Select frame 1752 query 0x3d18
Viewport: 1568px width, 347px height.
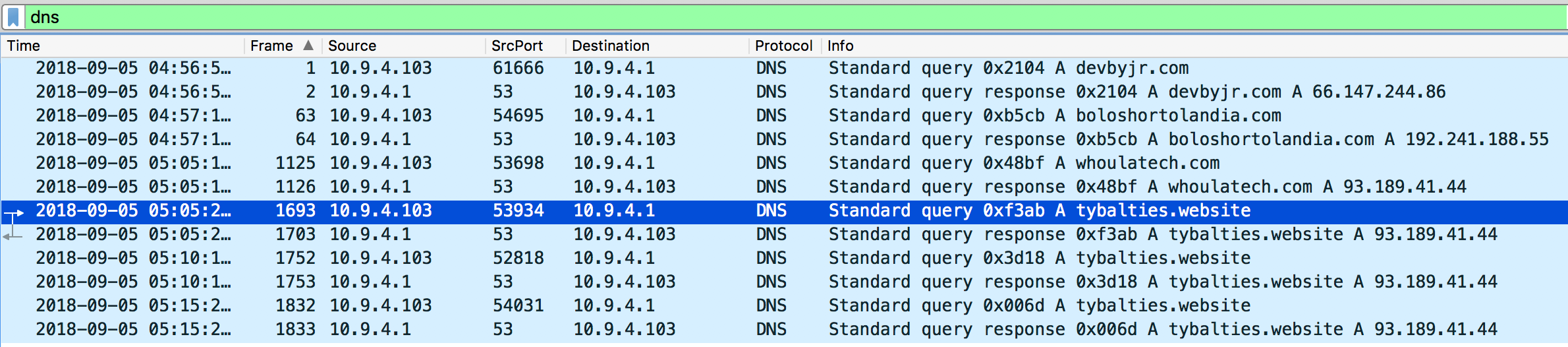(x=784, y=258)
